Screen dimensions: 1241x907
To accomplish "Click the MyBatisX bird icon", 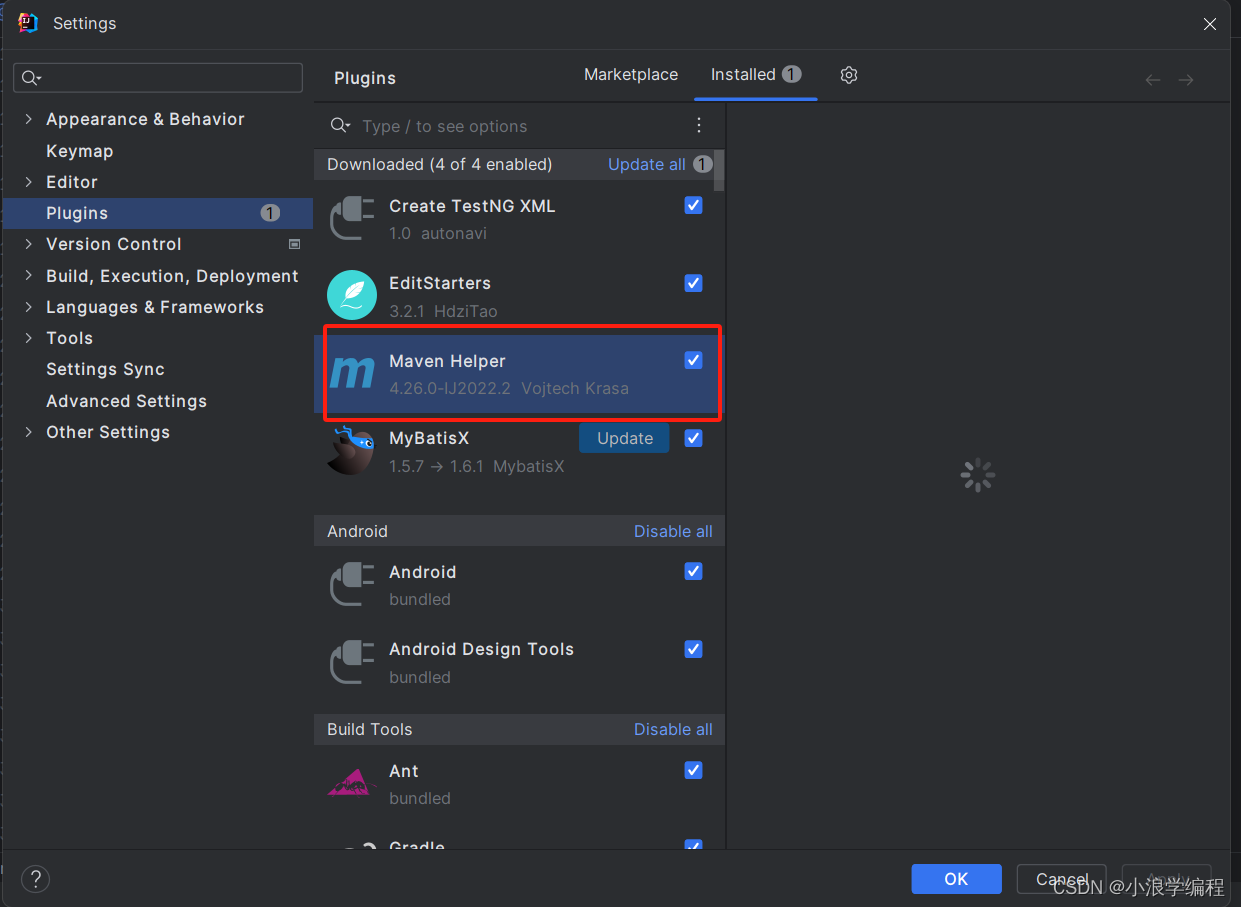I will coord(351,450).
